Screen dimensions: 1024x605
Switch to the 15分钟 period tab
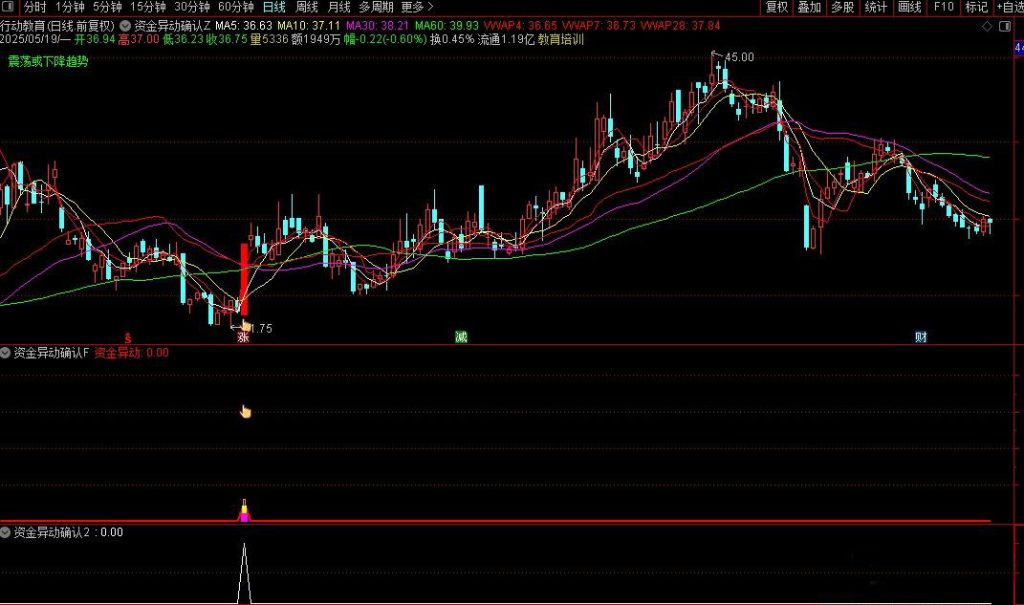coord(147,7)
